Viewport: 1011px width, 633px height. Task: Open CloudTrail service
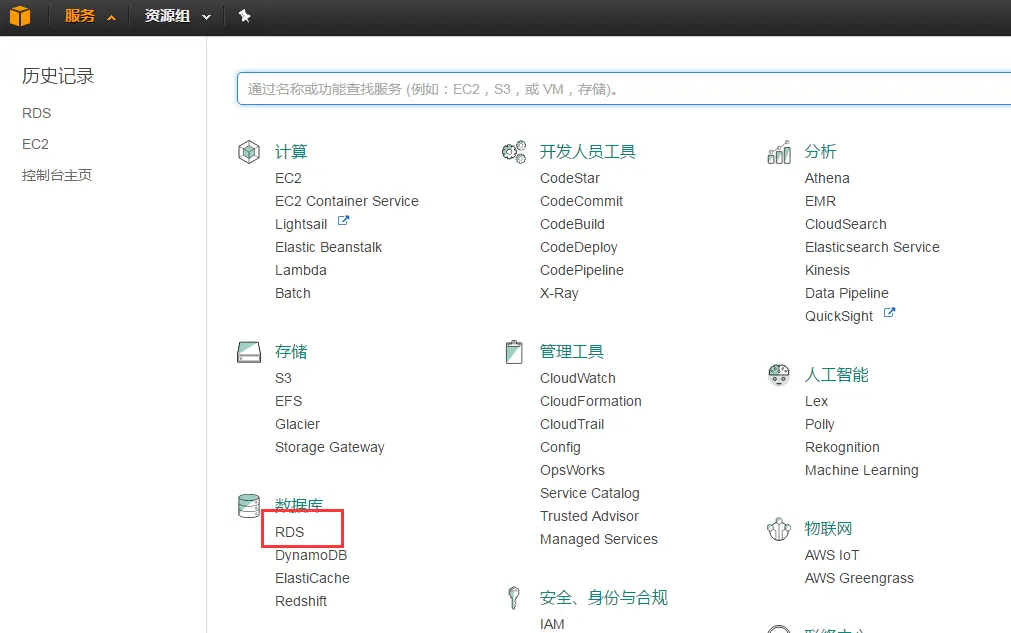click(x=572, y=424)
